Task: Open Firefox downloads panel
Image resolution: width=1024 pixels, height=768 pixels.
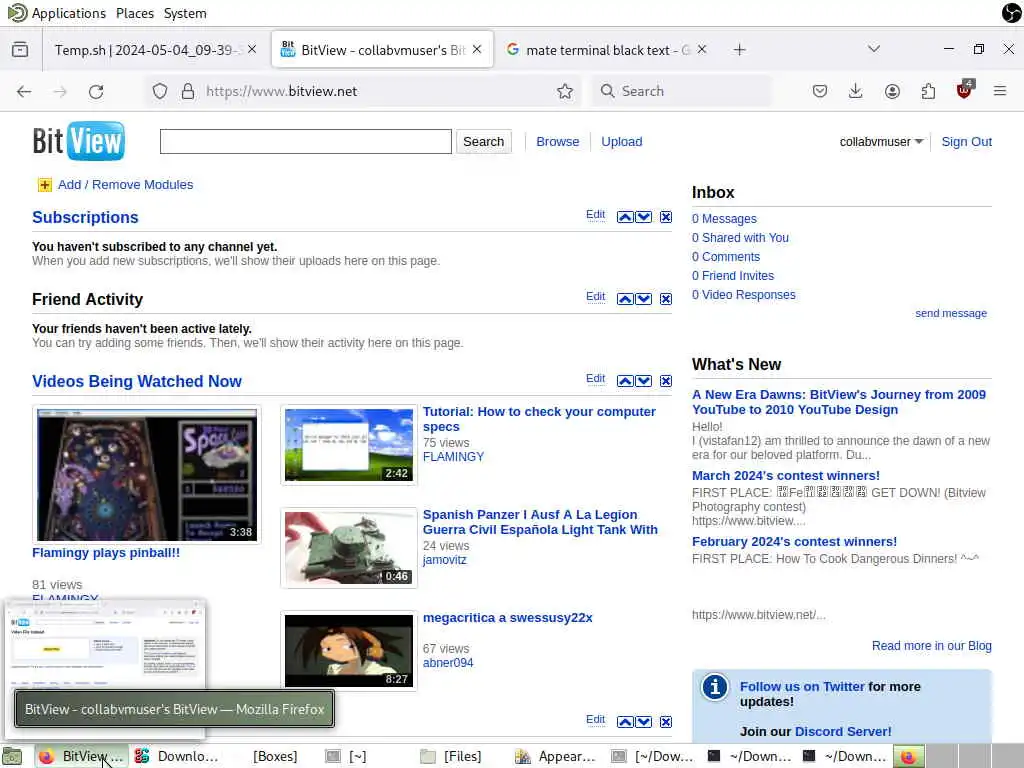Action: [856, 91]
